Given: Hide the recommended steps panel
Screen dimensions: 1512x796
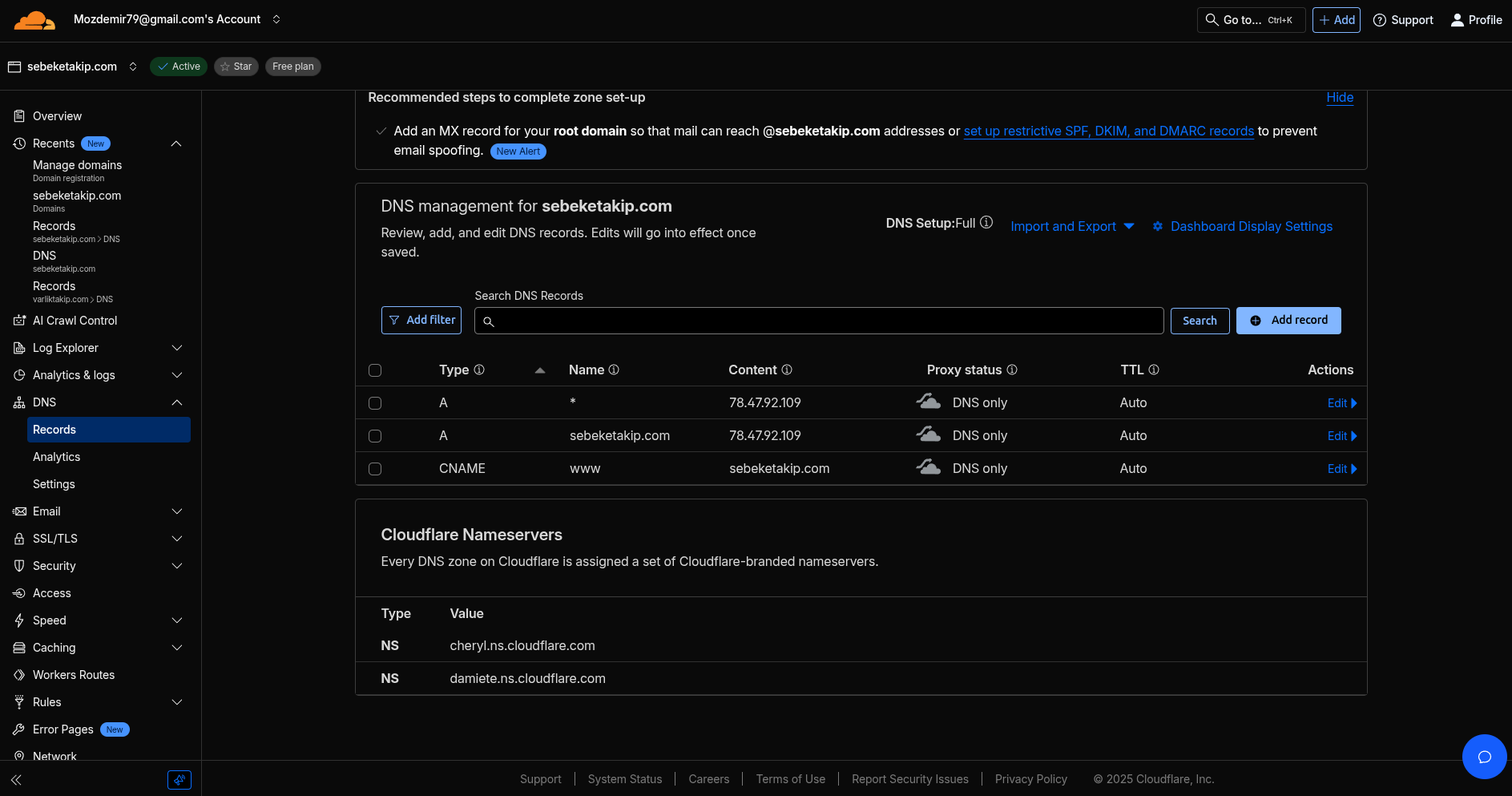Looking at the screenshot, I should click(1340, 97).
